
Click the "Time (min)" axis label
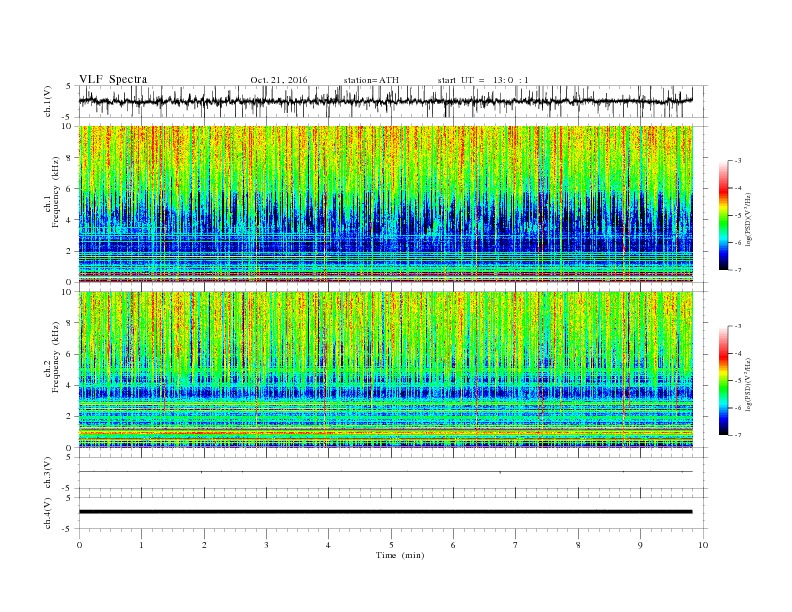(400, 555)
